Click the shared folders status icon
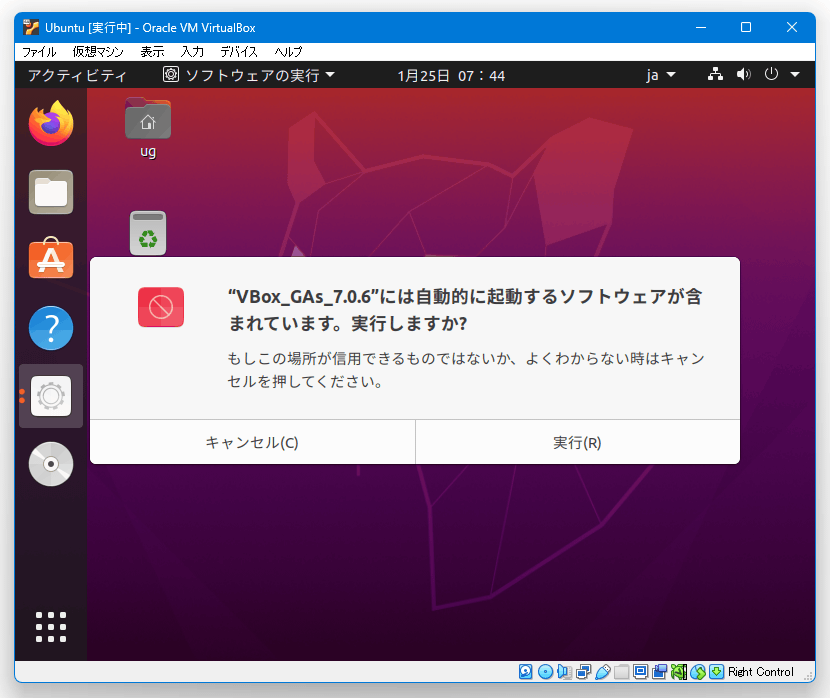The height and width of the screenshot is (698, 830). 621,672
